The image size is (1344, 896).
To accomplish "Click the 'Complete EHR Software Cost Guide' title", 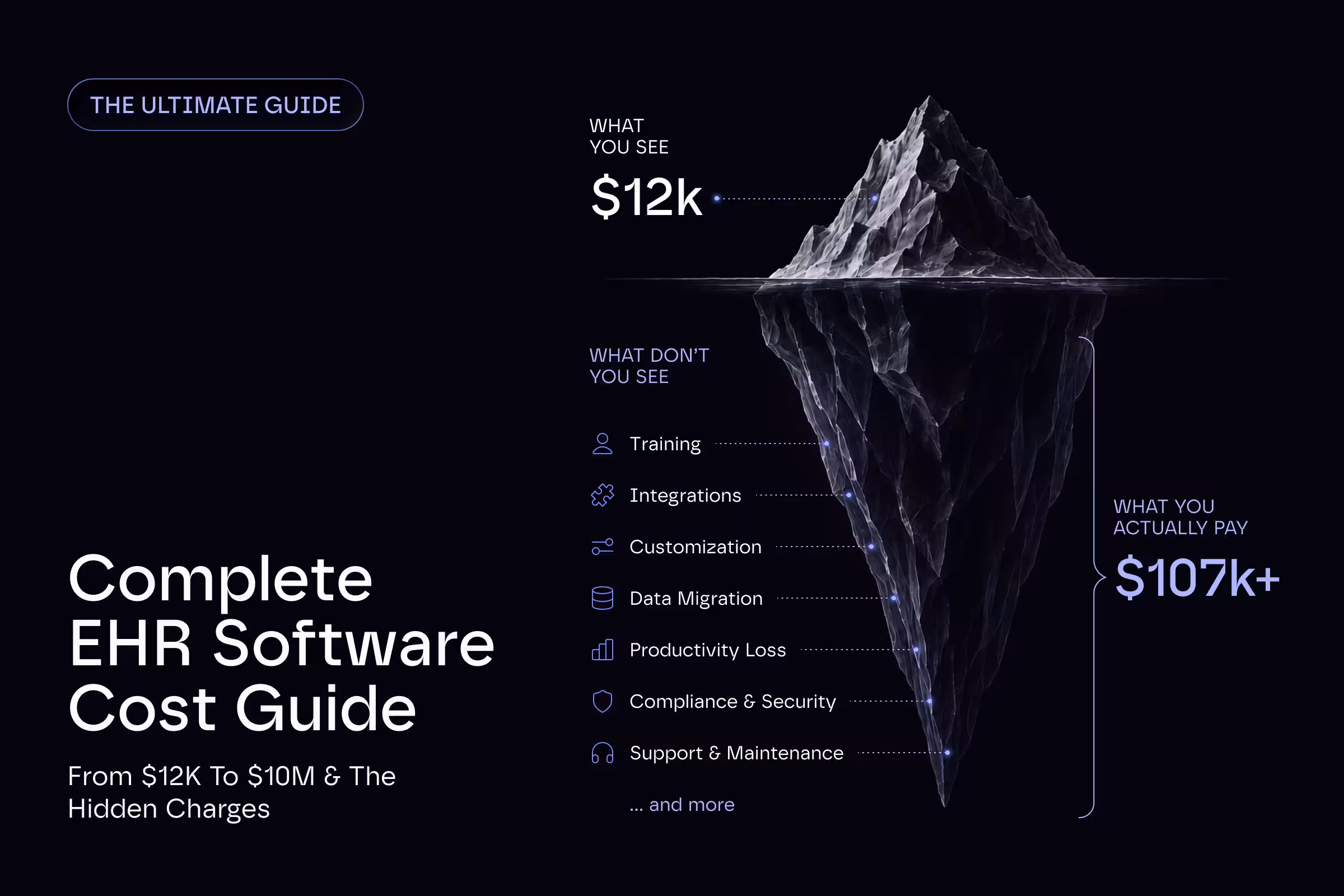I will (281, 642).
